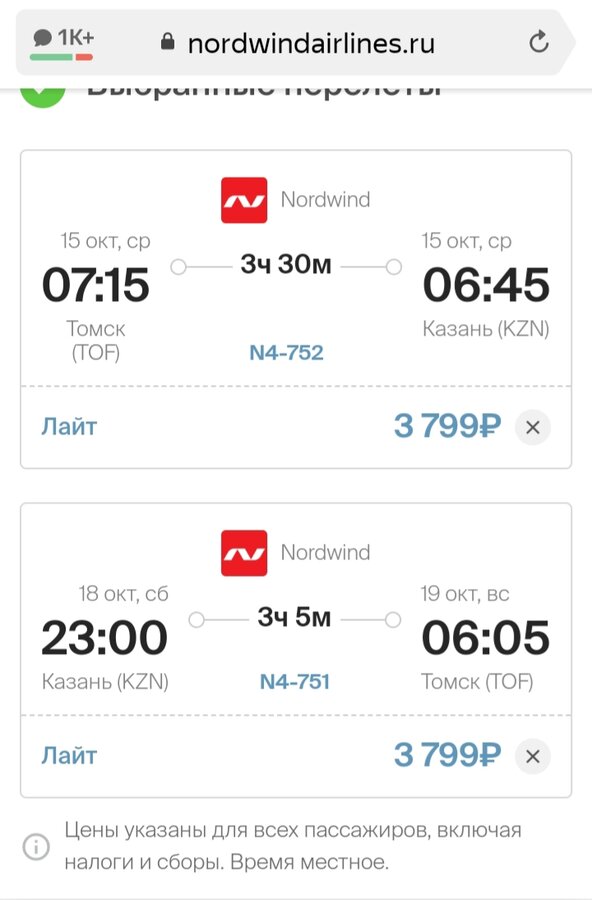This screenshot has height=900, width=592.
Task: Open Лайт fare for first flight
Action: pyautogui.click(x=69, y=427)
